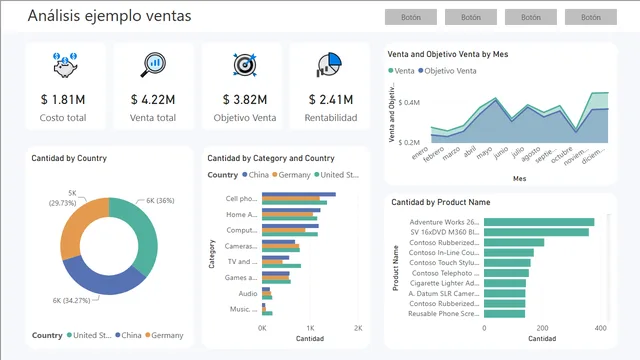Click the $ 0.4M axis value
This screenshot has height=360, width=640.
(409, 102)
